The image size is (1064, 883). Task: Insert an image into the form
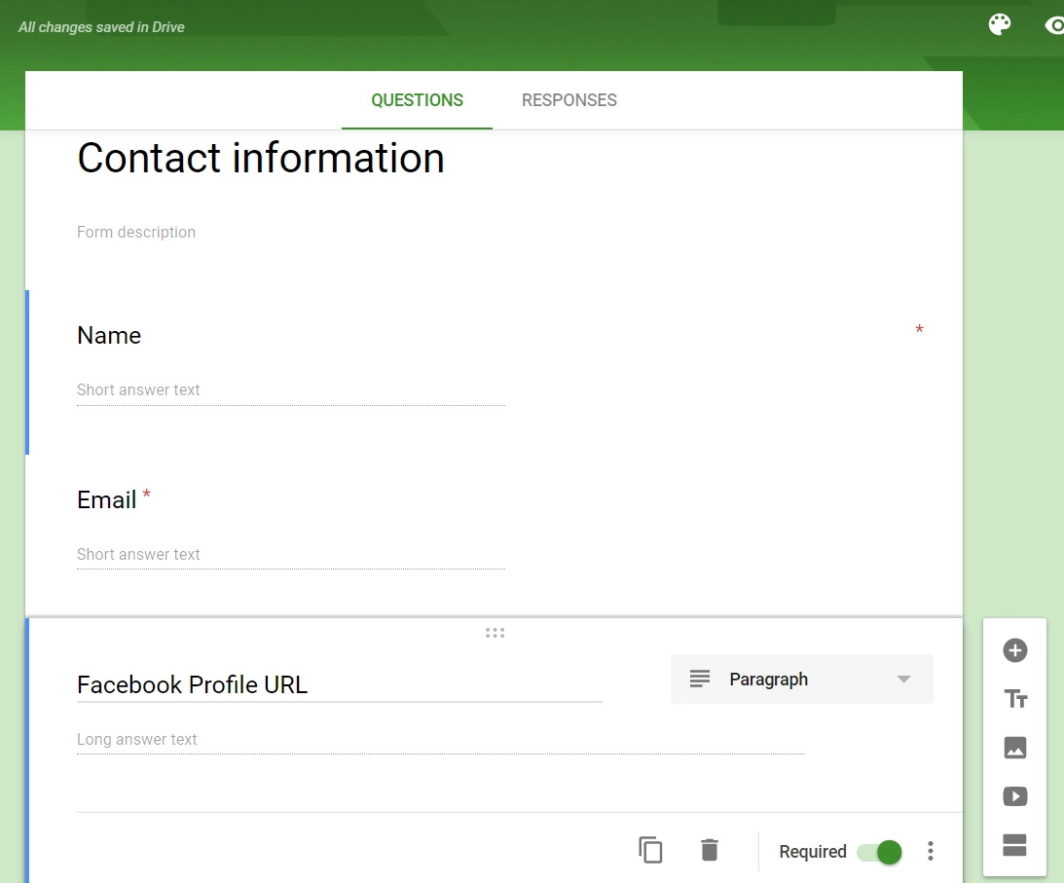tap(1014, 747)
